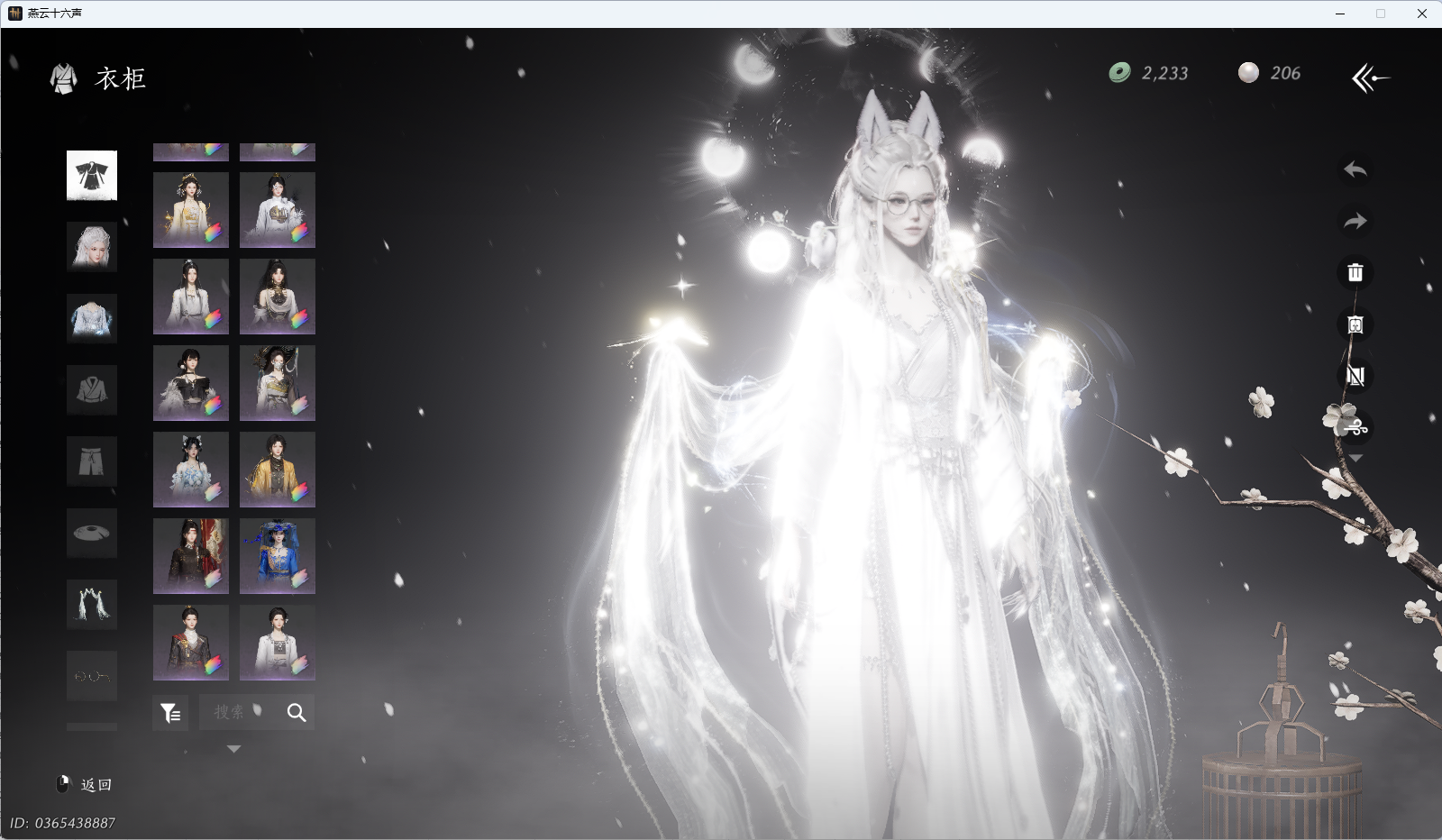Open the eyeglasses accessory category tab

click(92, 676)
